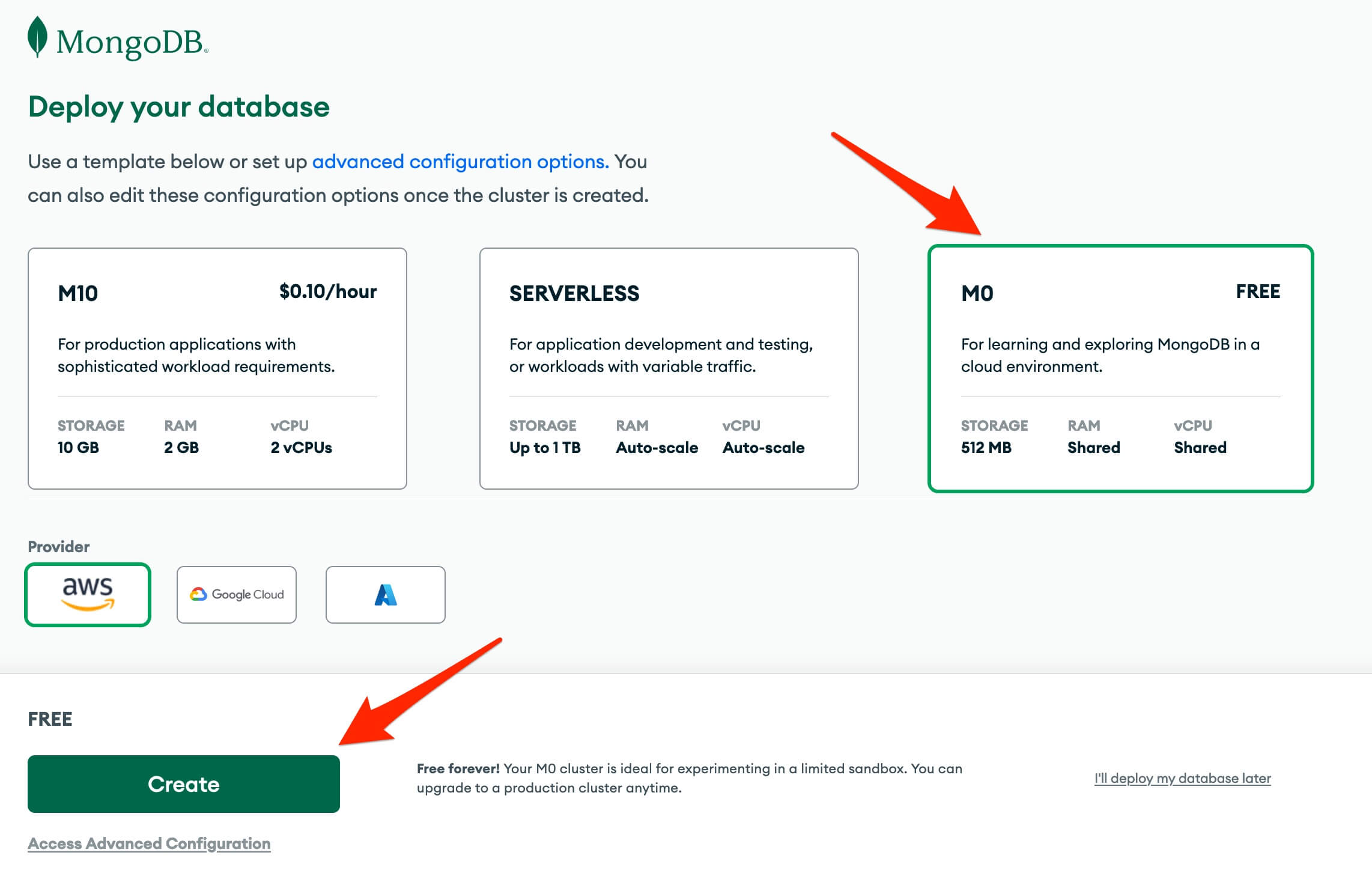Open advanced configuration options link
Image resolution: width=1372 pixels, height=882 pixels.
point(460,162)
